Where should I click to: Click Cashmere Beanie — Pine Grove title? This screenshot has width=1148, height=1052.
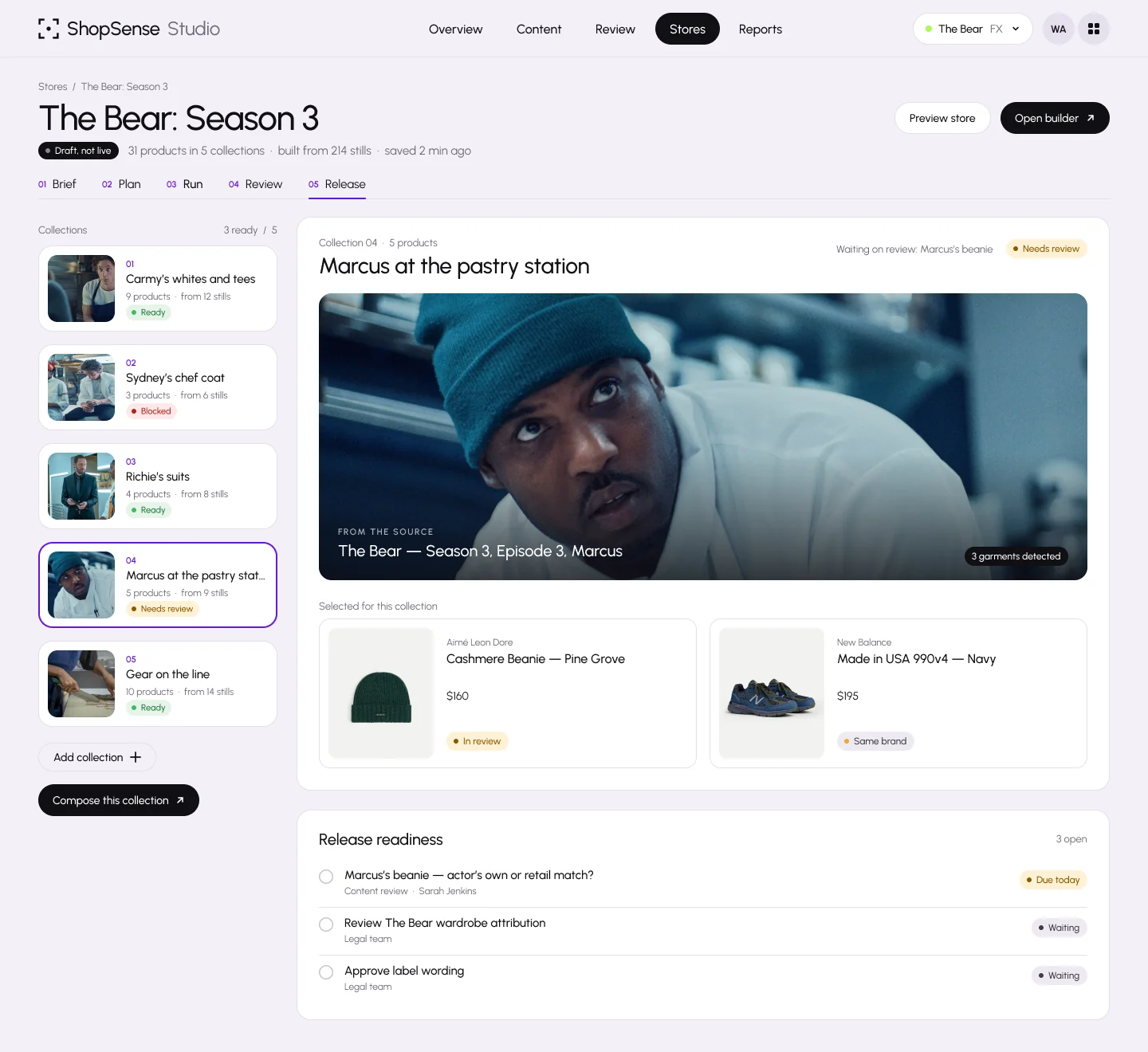coord(536,659)
